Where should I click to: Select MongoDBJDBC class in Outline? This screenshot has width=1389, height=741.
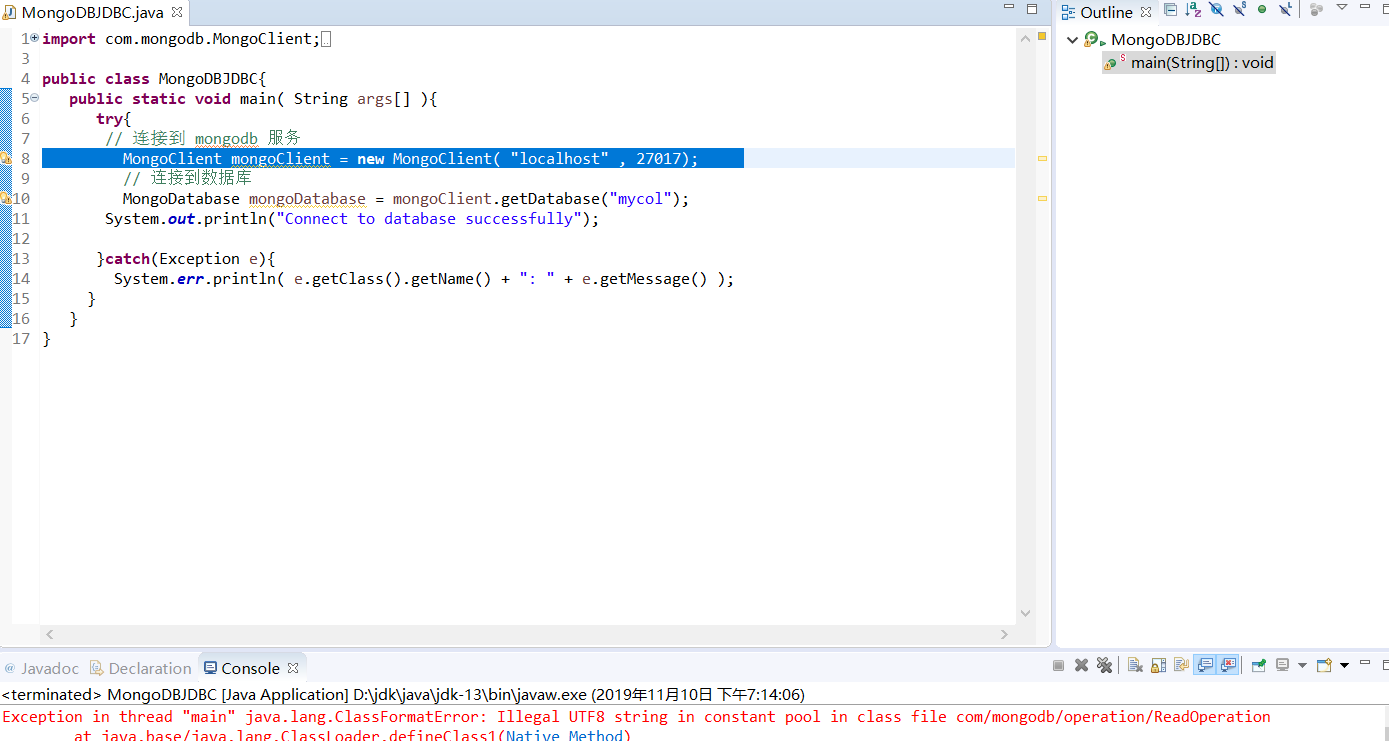tap(1165, 40)
